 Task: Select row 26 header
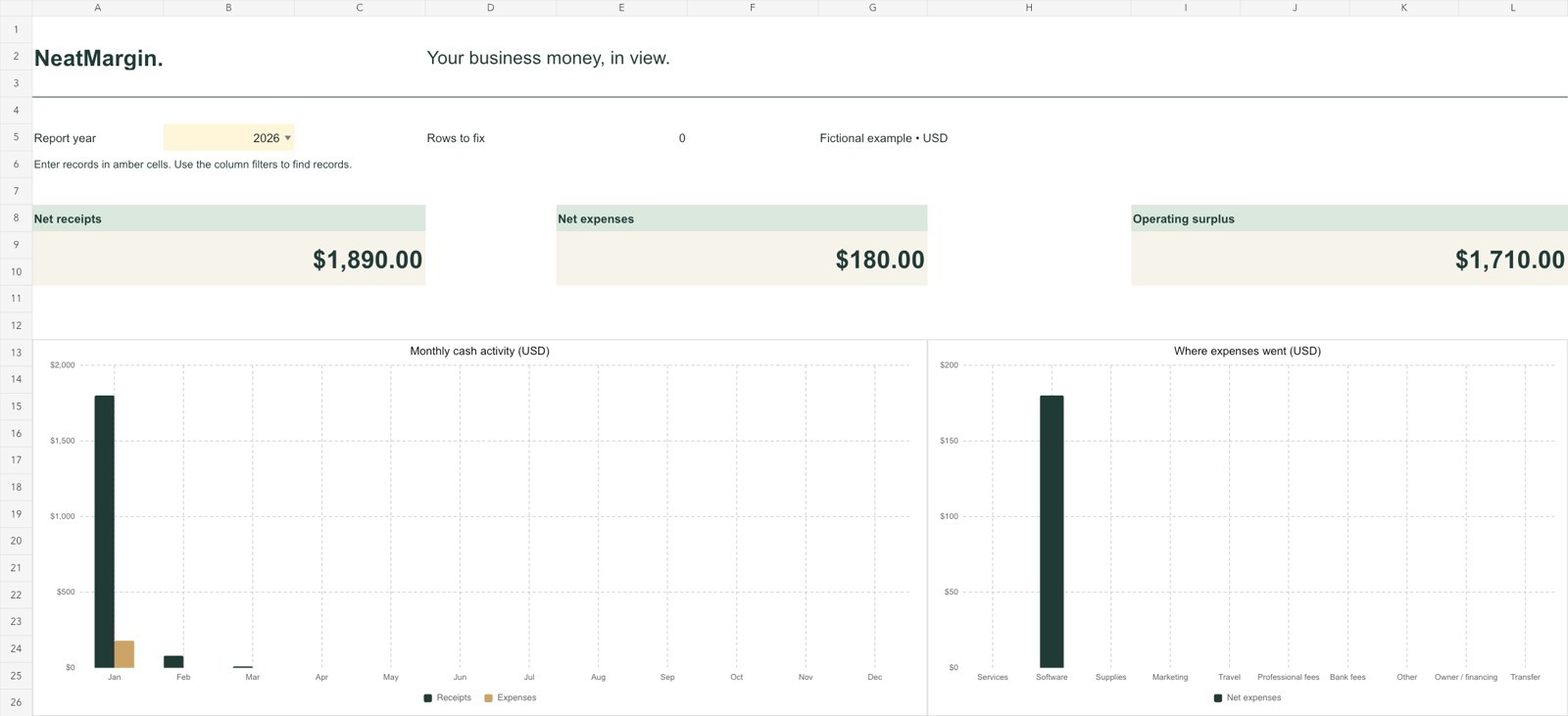[16, 702]
